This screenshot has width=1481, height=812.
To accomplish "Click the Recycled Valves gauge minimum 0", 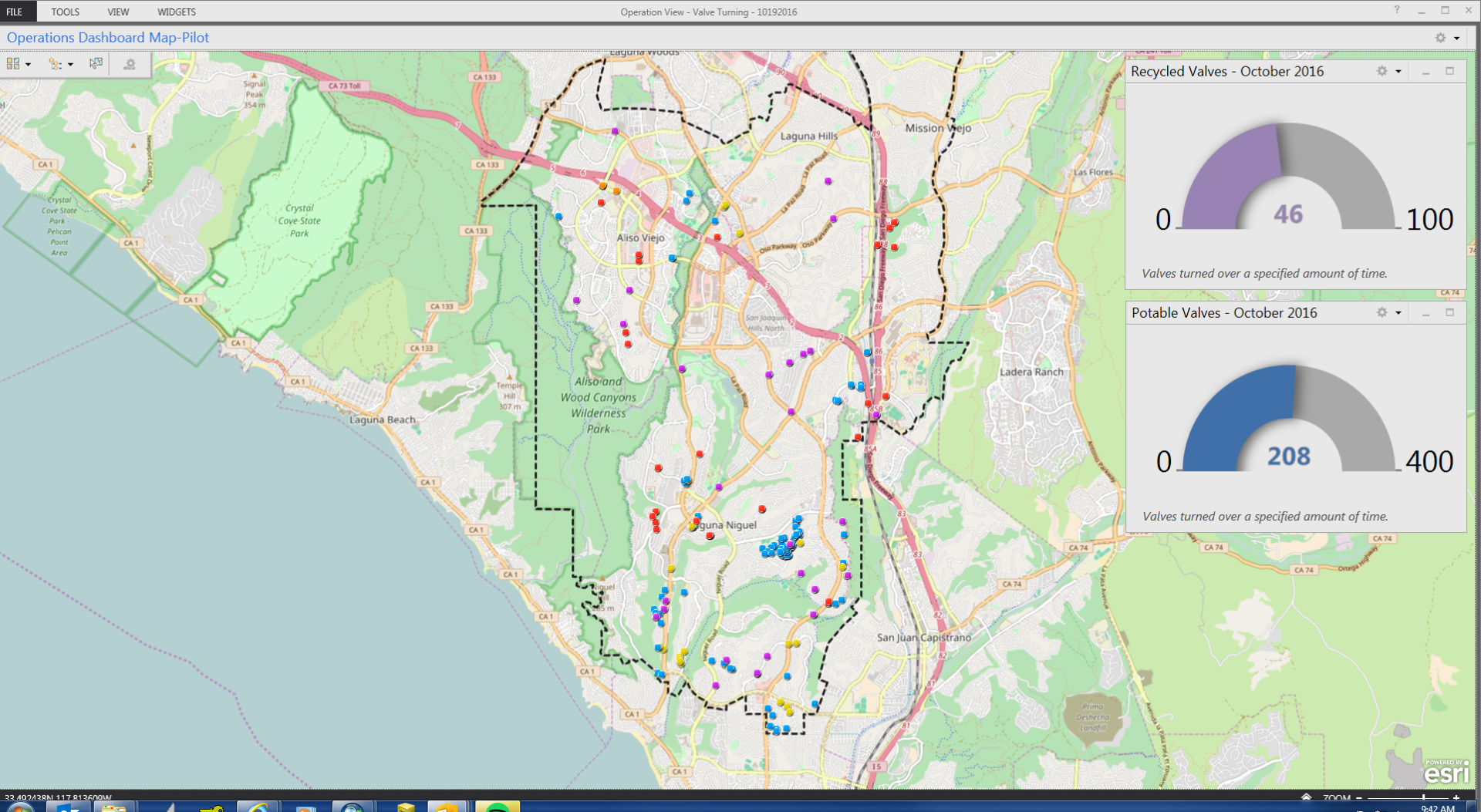I will pyautogui.click(x=1163, y=220).
